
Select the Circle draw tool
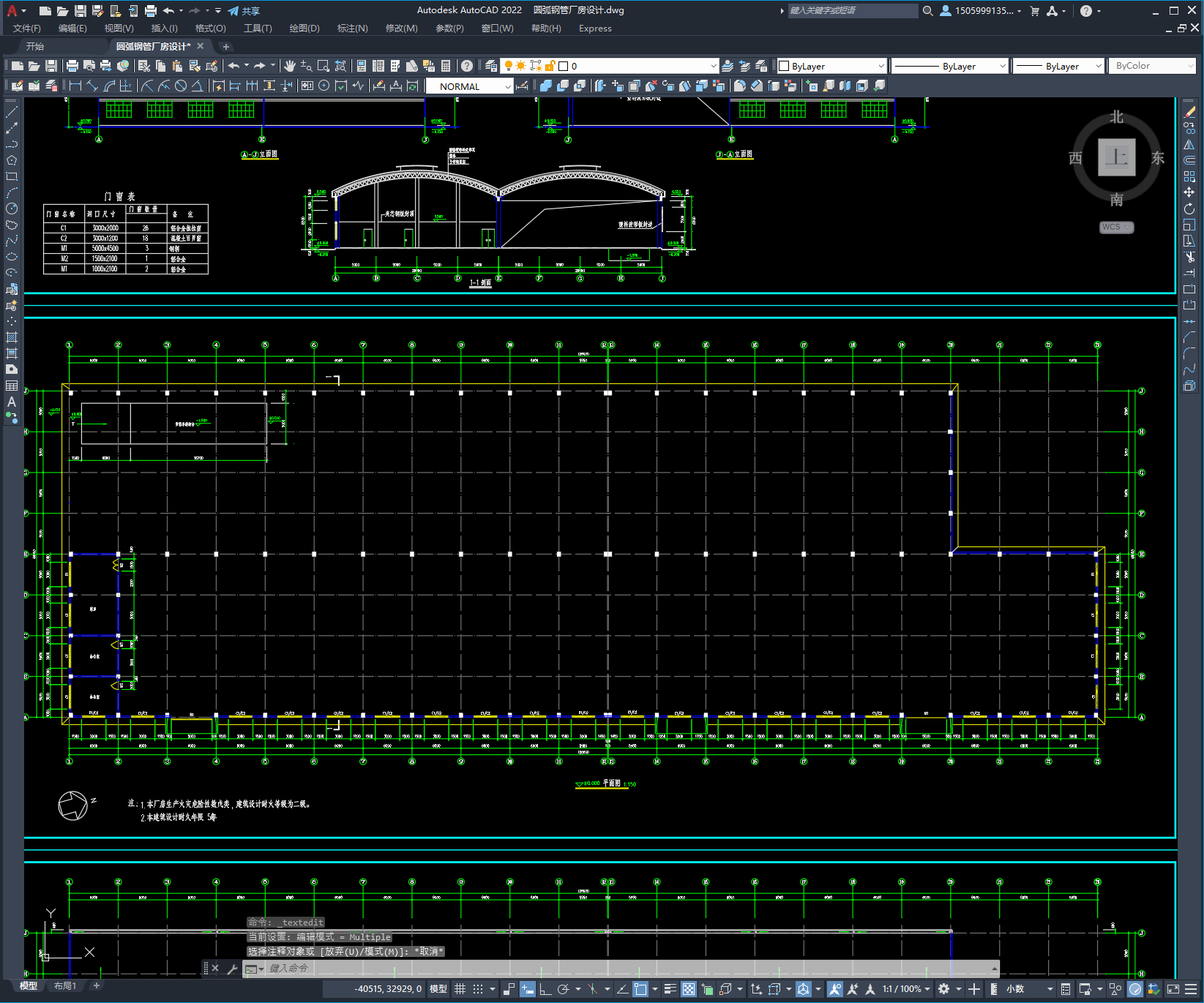point(12,209)
